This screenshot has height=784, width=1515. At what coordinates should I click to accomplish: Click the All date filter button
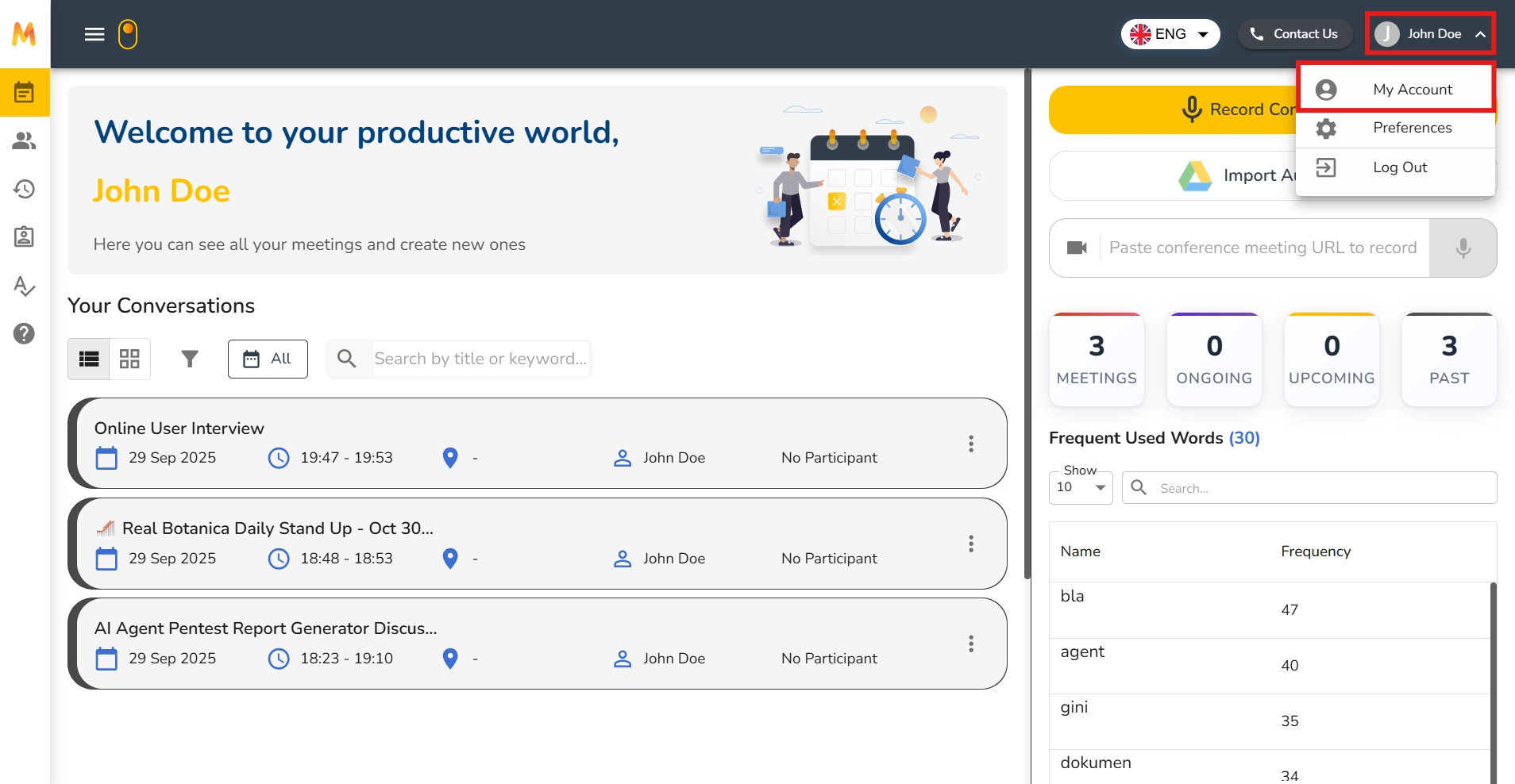[x=268, y=359]
